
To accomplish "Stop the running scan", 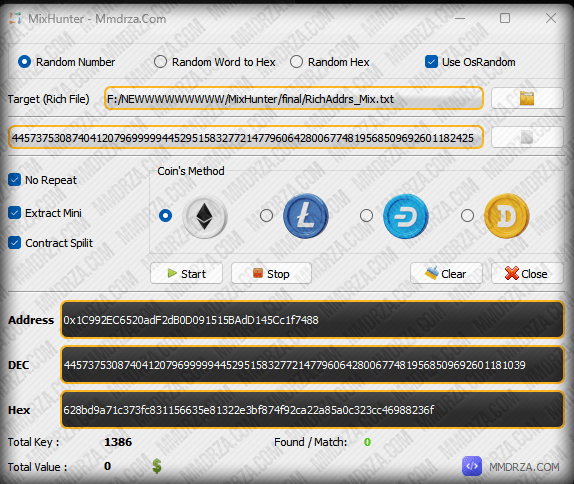I will coord(271,273).
